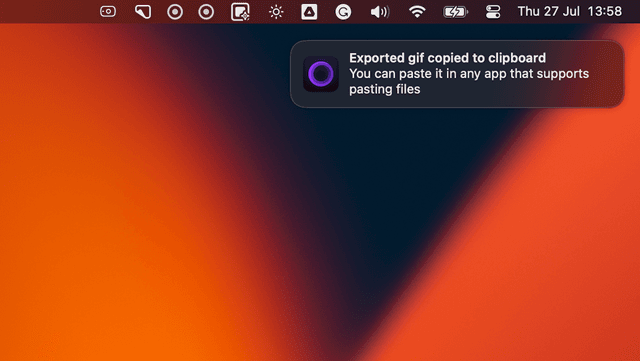The image size is (640, 361).
Task: Open the battery charging status menu
Action: point(455,12)
